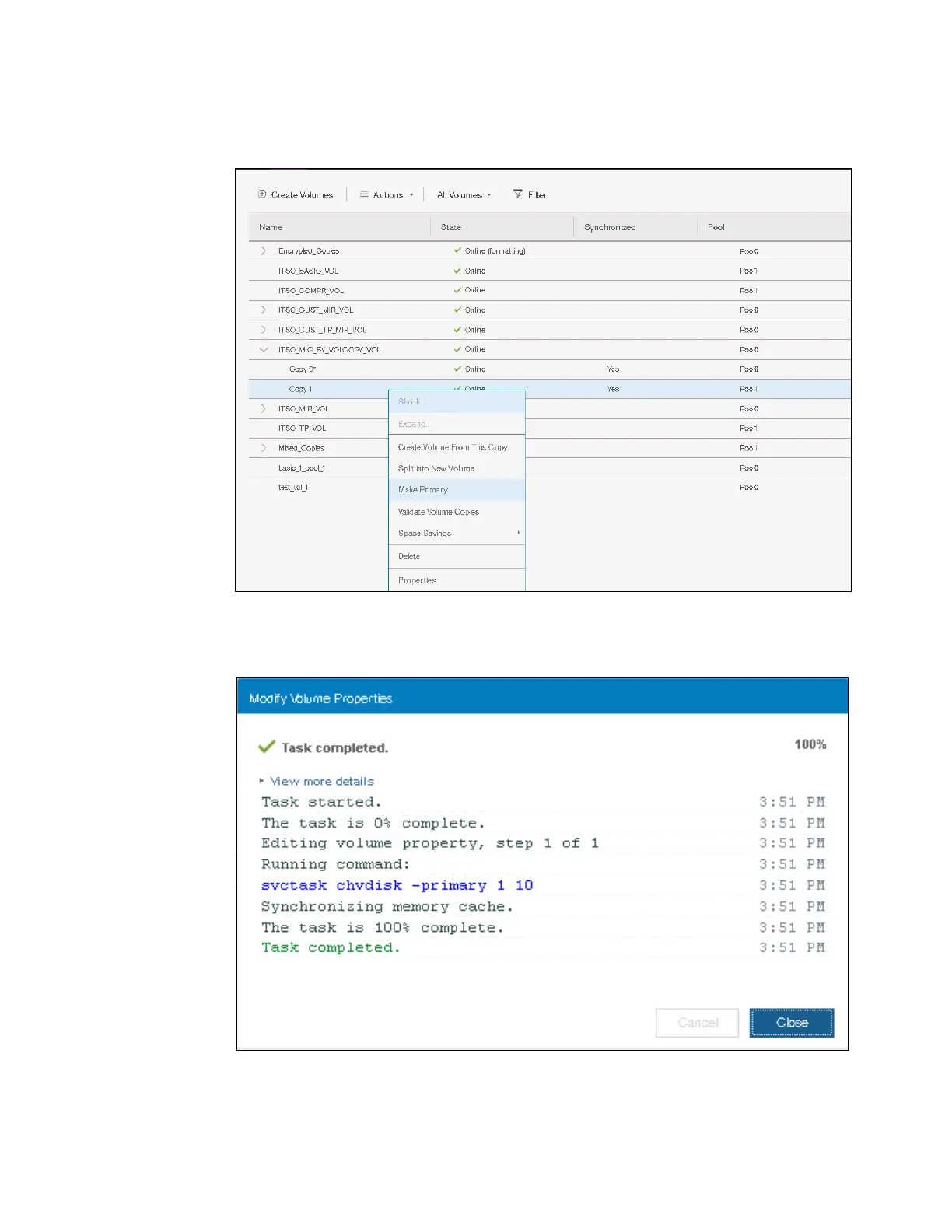
Task: Choose Make Primary from context menu
Action: point(423,490)
